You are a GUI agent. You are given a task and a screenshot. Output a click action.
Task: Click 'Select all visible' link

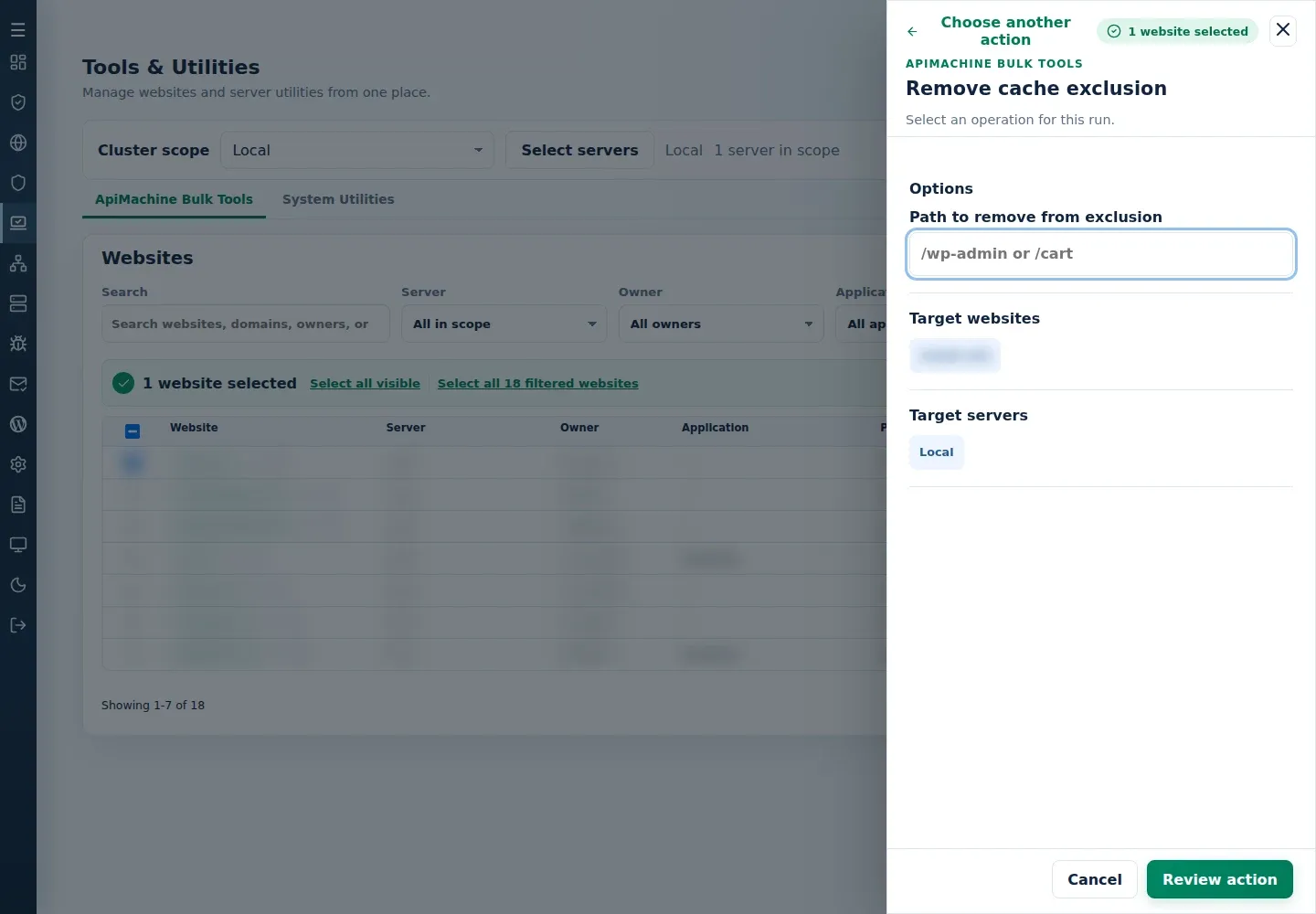[365, 384]
